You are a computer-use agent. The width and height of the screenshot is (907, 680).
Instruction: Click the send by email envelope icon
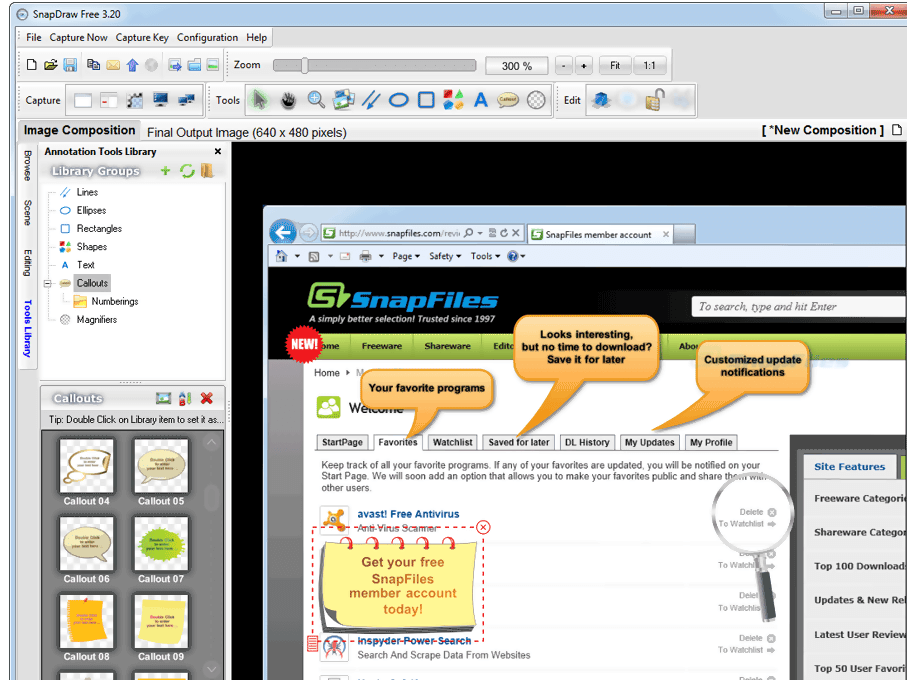pos(113,65)
